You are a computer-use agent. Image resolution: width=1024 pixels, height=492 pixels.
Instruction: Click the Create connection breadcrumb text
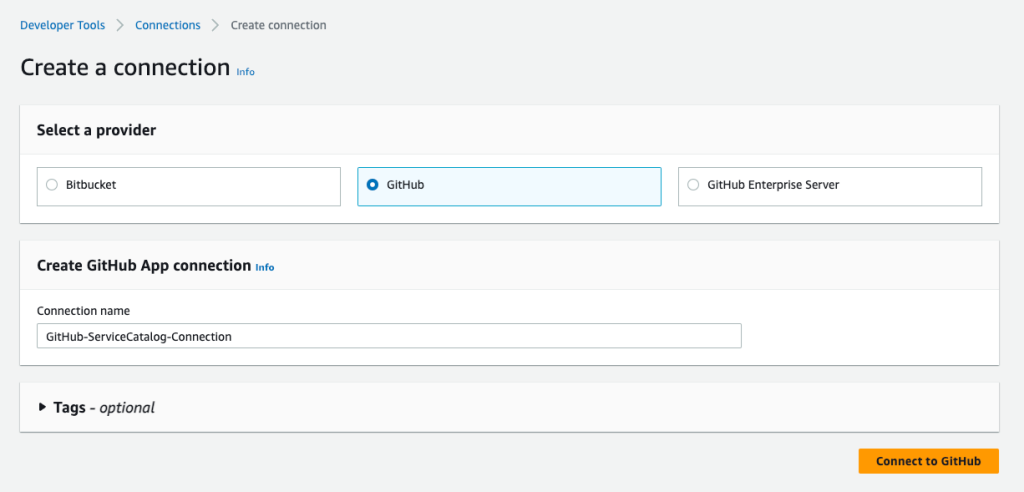[x=279, y=25]
